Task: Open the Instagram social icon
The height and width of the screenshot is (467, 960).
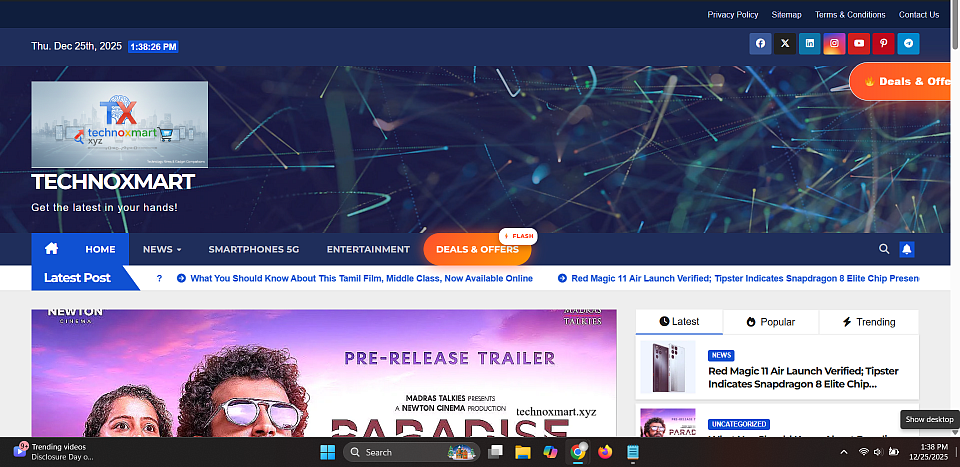Action: [x=834, y=43]
